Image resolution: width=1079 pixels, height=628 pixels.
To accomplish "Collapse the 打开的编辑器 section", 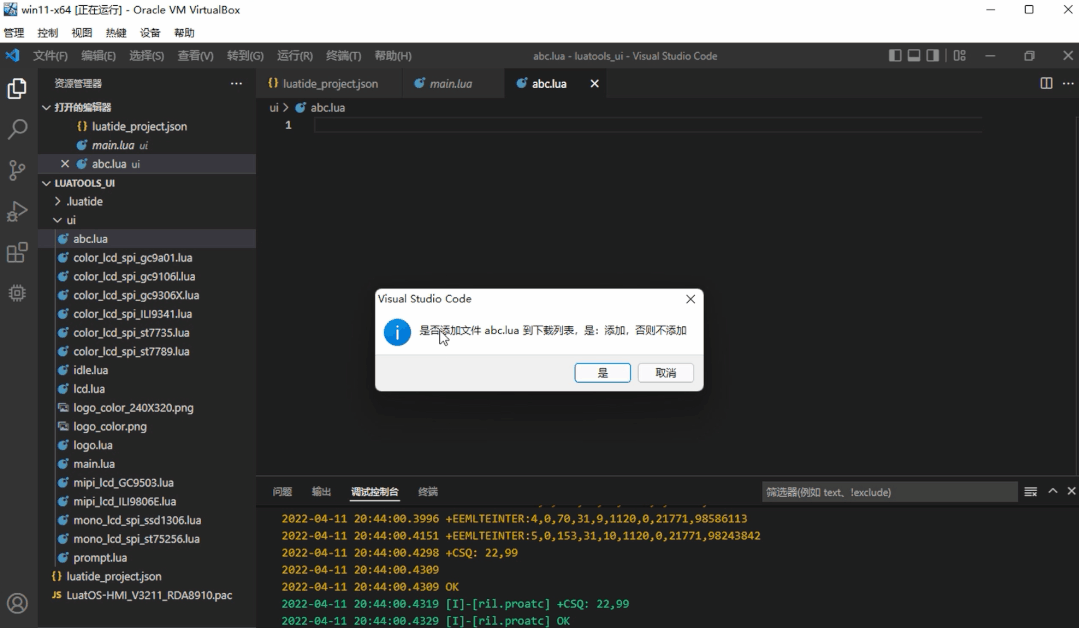I will (45, 107).
